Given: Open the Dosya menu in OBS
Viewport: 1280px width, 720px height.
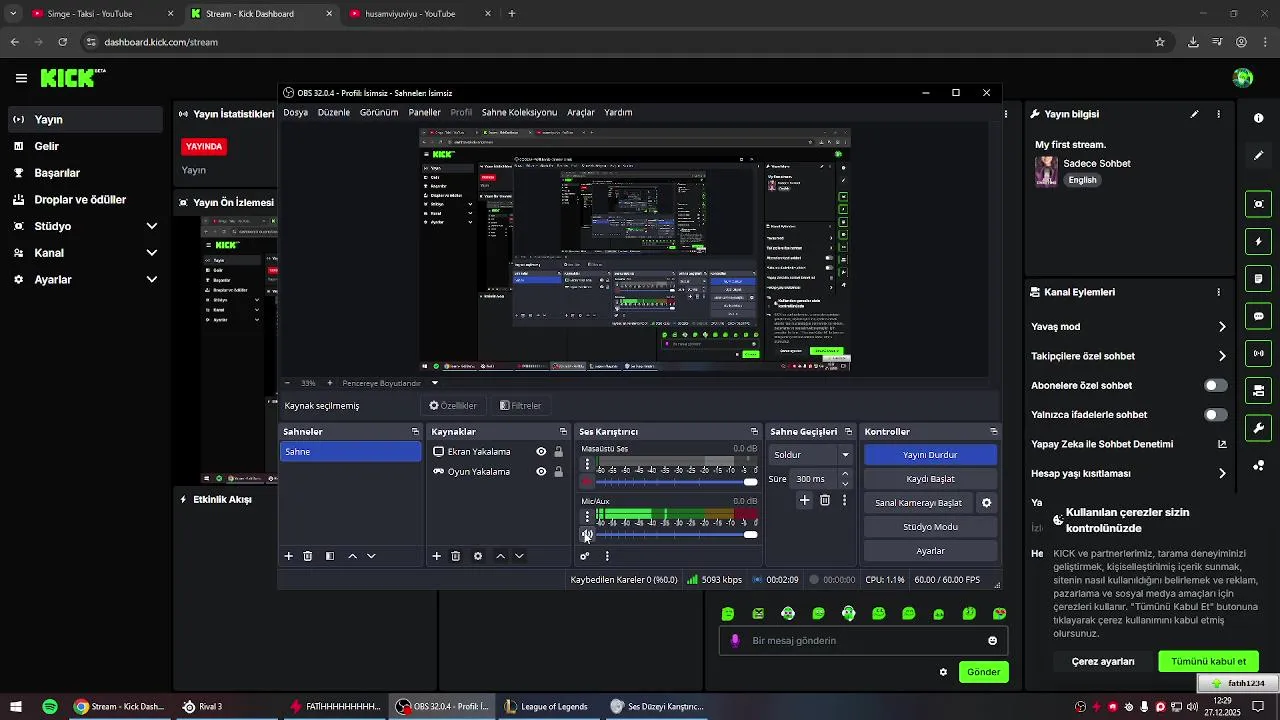Looking at the screenshot, I should point(296,113).
